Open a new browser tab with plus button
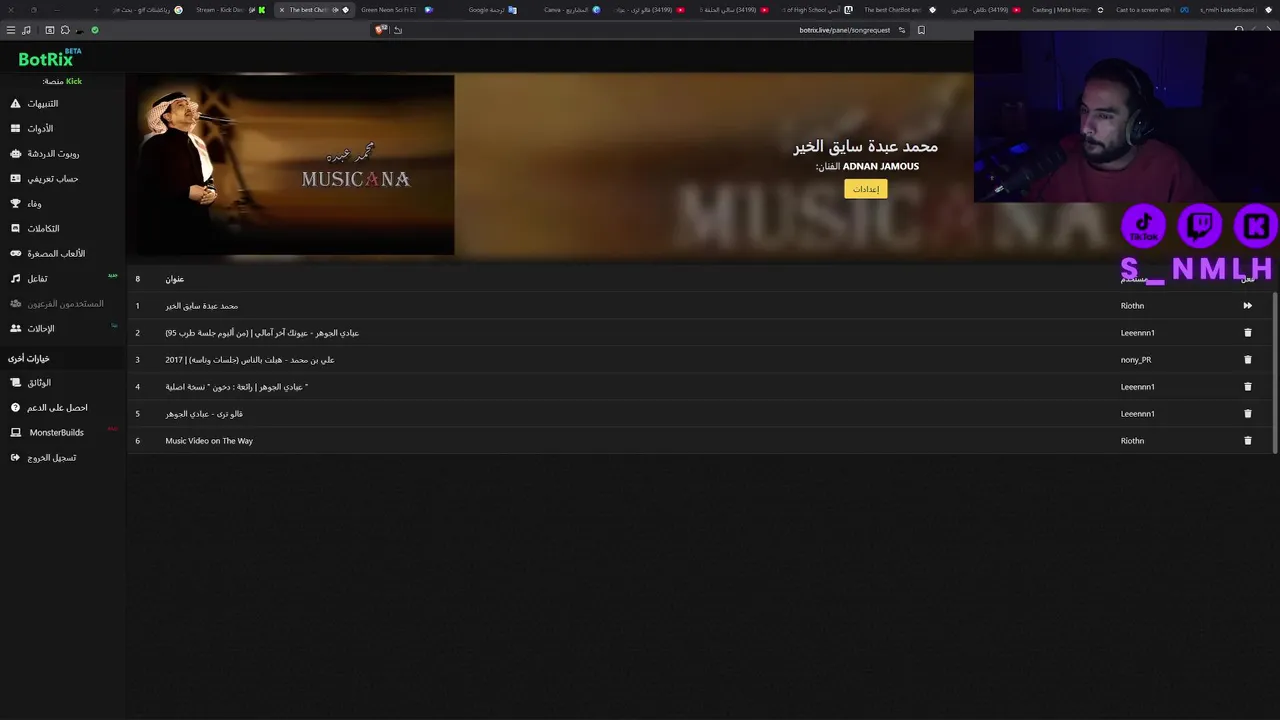The width and height of the screenshot is (1280, 720). pos(96,10)
